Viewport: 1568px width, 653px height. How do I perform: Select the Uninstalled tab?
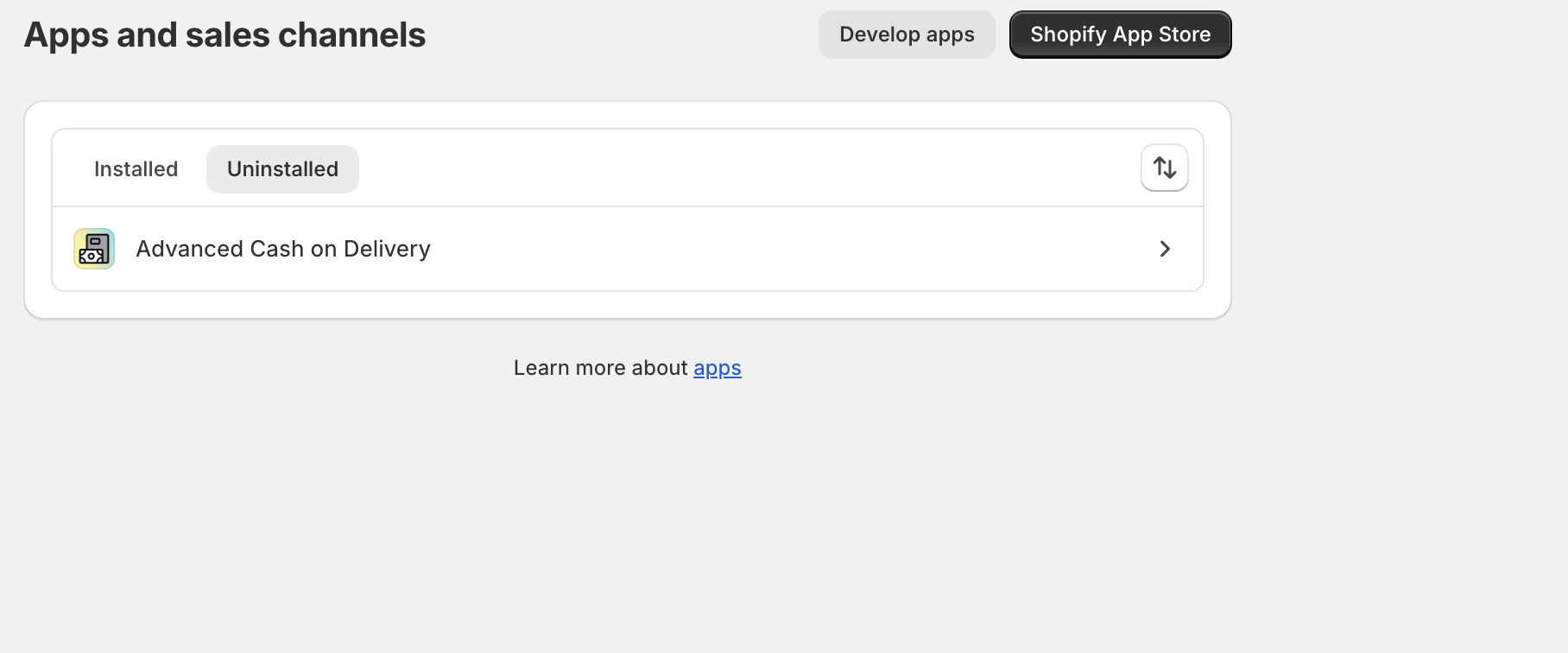pos(282,169)
